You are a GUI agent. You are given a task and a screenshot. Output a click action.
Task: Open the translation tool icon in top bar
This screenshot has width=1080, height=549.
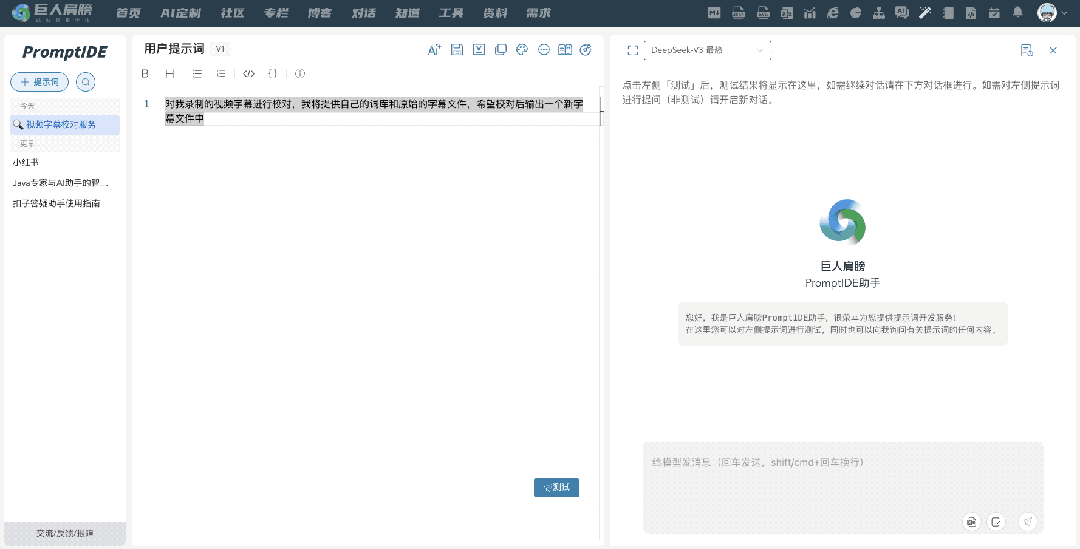[x=787, y=12]
